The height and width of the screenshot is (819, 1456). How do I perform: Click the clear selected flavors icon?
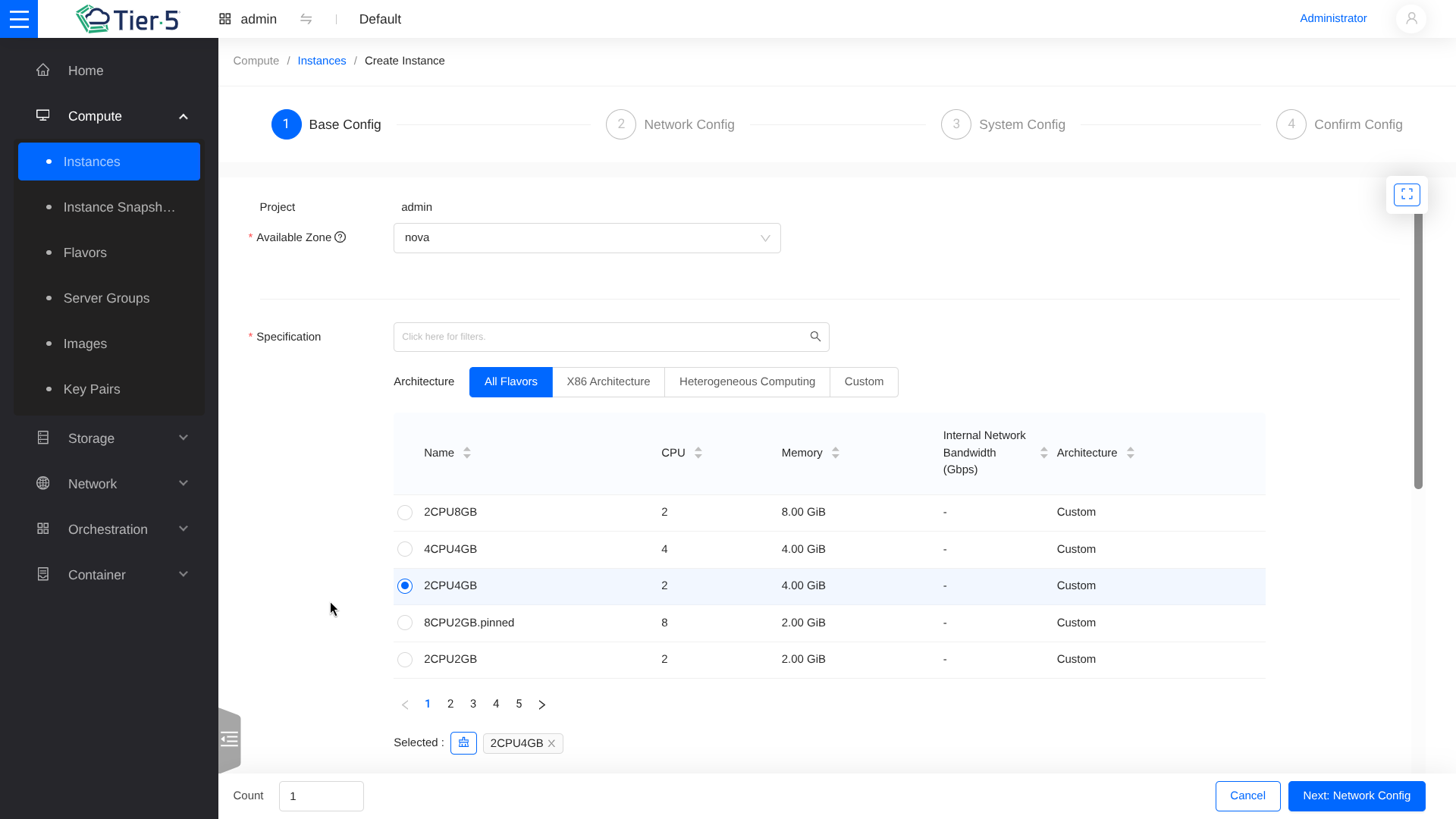point(463,743)
